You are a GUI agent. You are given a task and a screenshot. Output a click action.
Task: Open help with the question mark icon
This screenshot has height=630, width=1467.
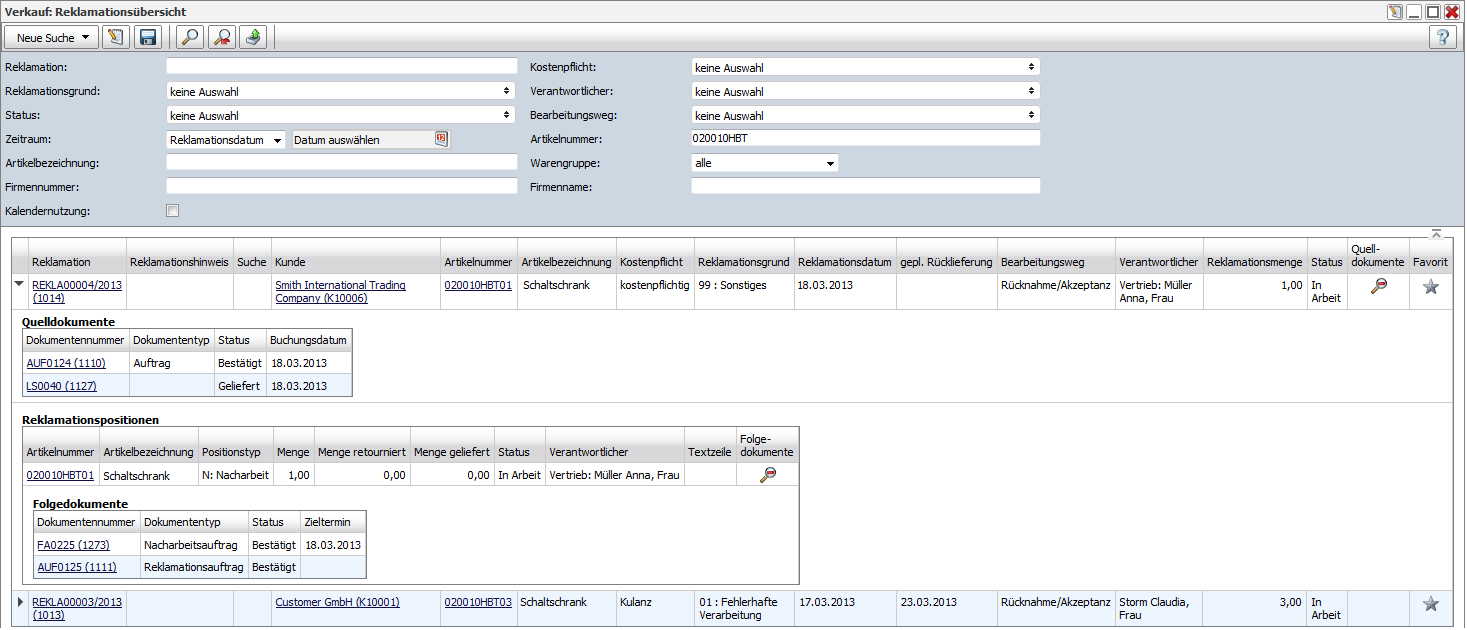tap(1442, 38)
